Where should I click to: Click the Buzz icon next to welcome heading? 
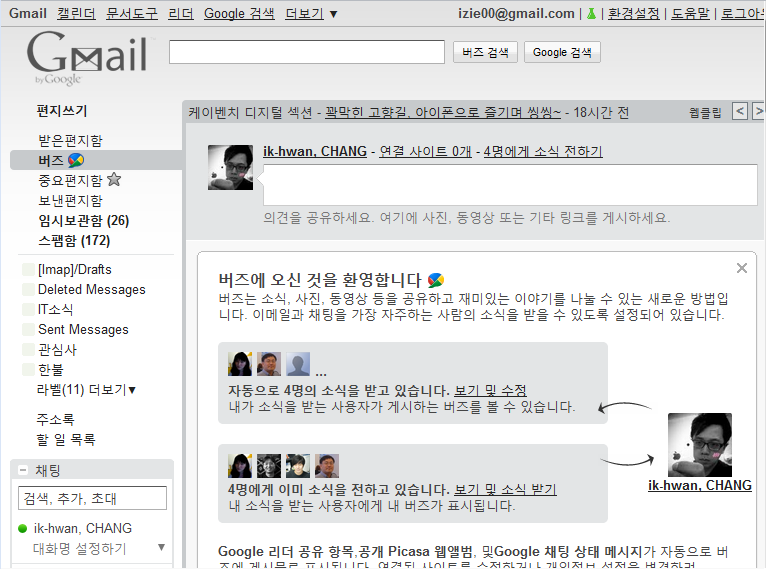(435, 280)
